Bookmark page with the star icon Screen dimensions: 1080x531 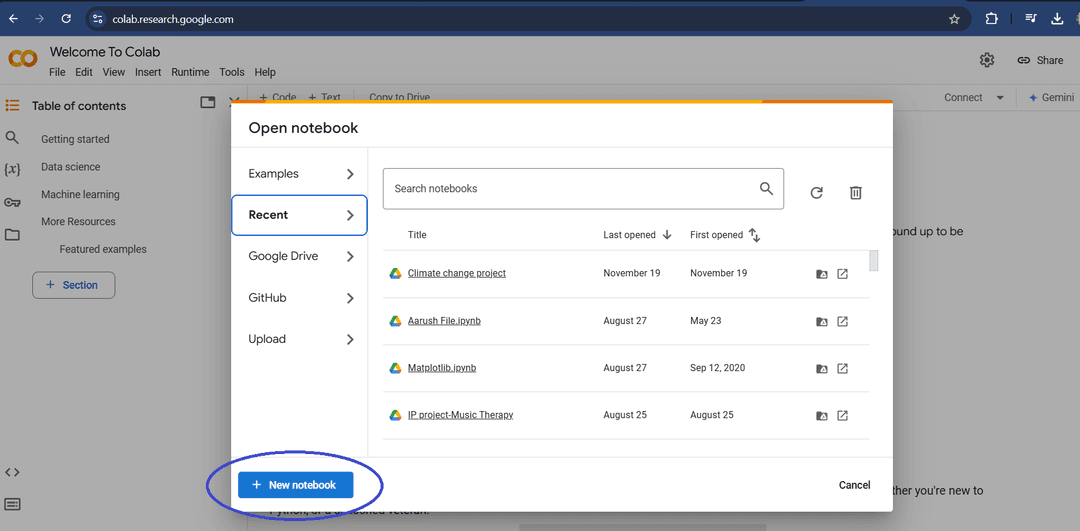[954, 19]
